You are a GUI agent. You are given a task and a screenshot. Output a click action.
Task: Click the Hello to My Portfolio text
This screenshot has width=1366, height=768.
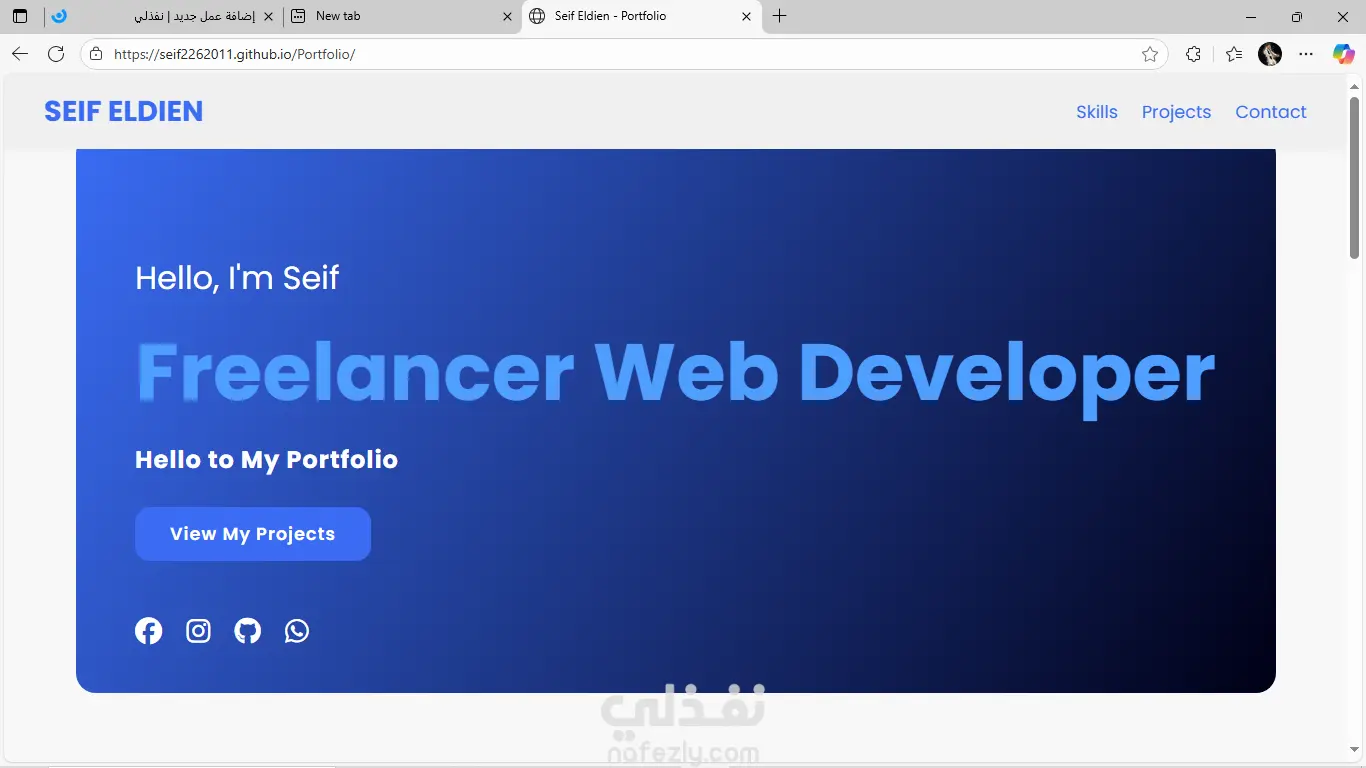267,460
